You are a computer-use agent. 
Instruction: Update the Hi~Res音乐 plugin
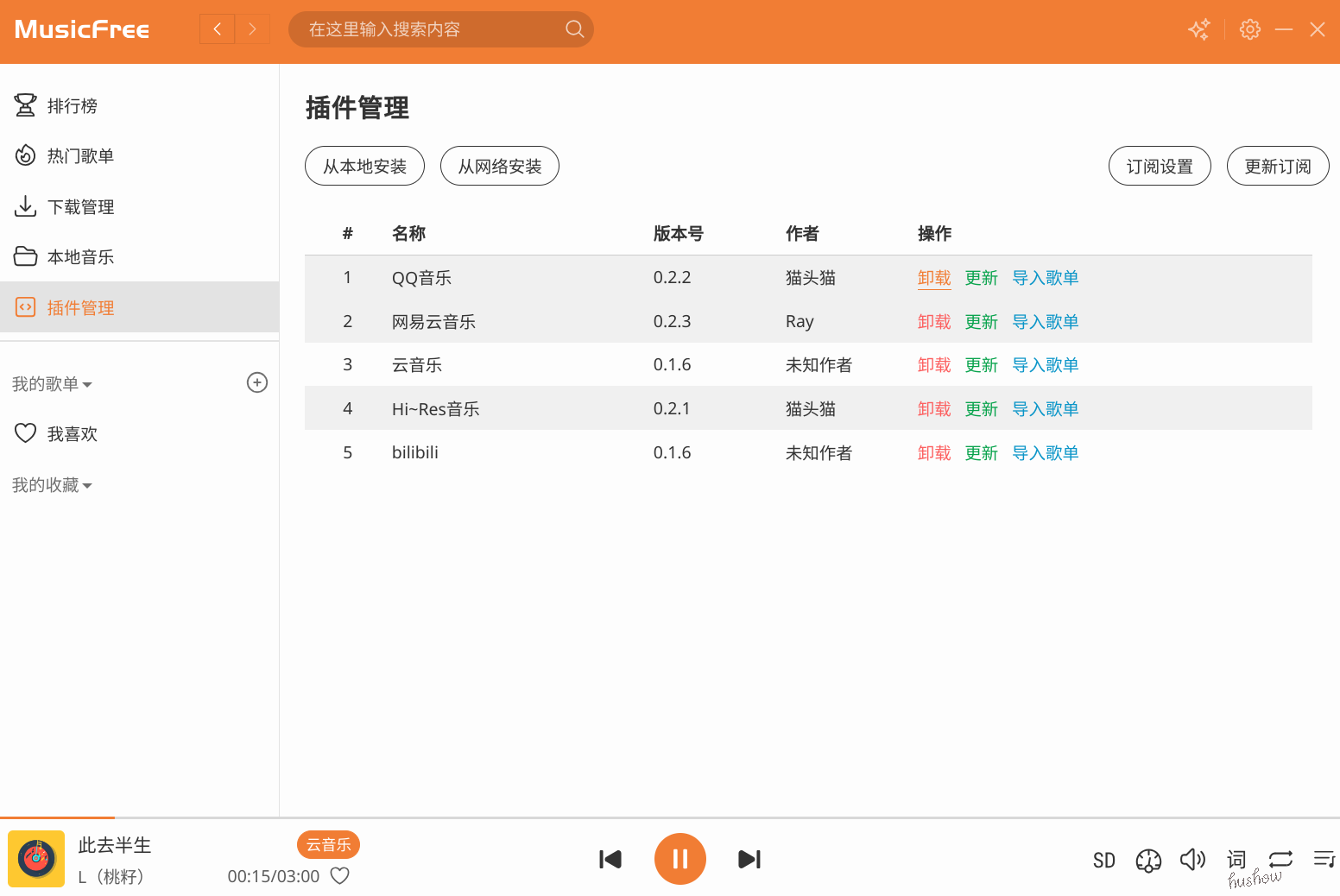point(982,409)
